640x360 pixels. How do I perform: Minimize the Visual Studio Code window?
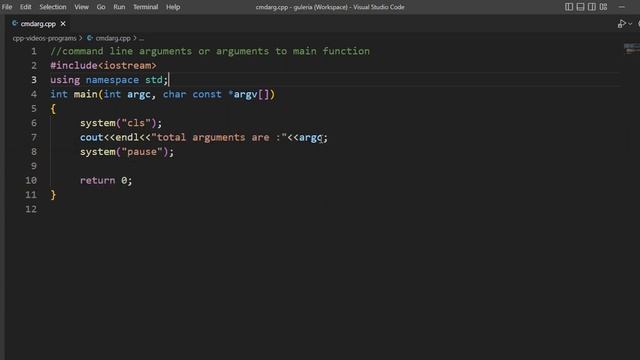(622, 7)
